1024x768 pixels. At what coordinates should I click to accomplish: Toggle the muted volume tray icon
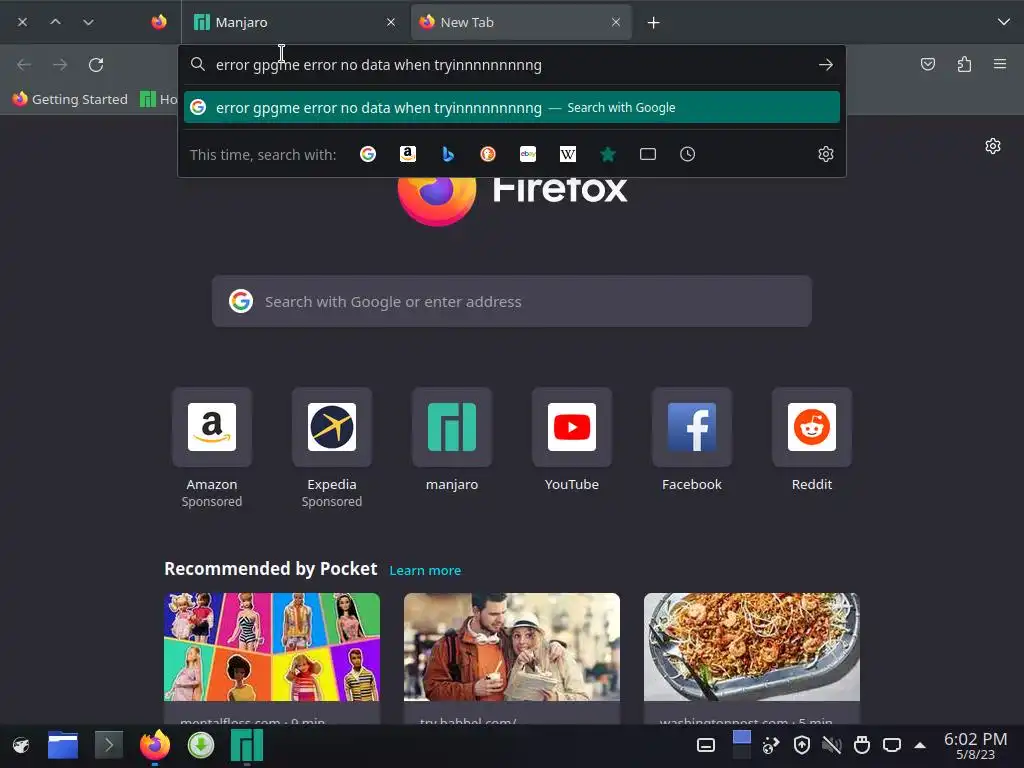click(831, 745)
